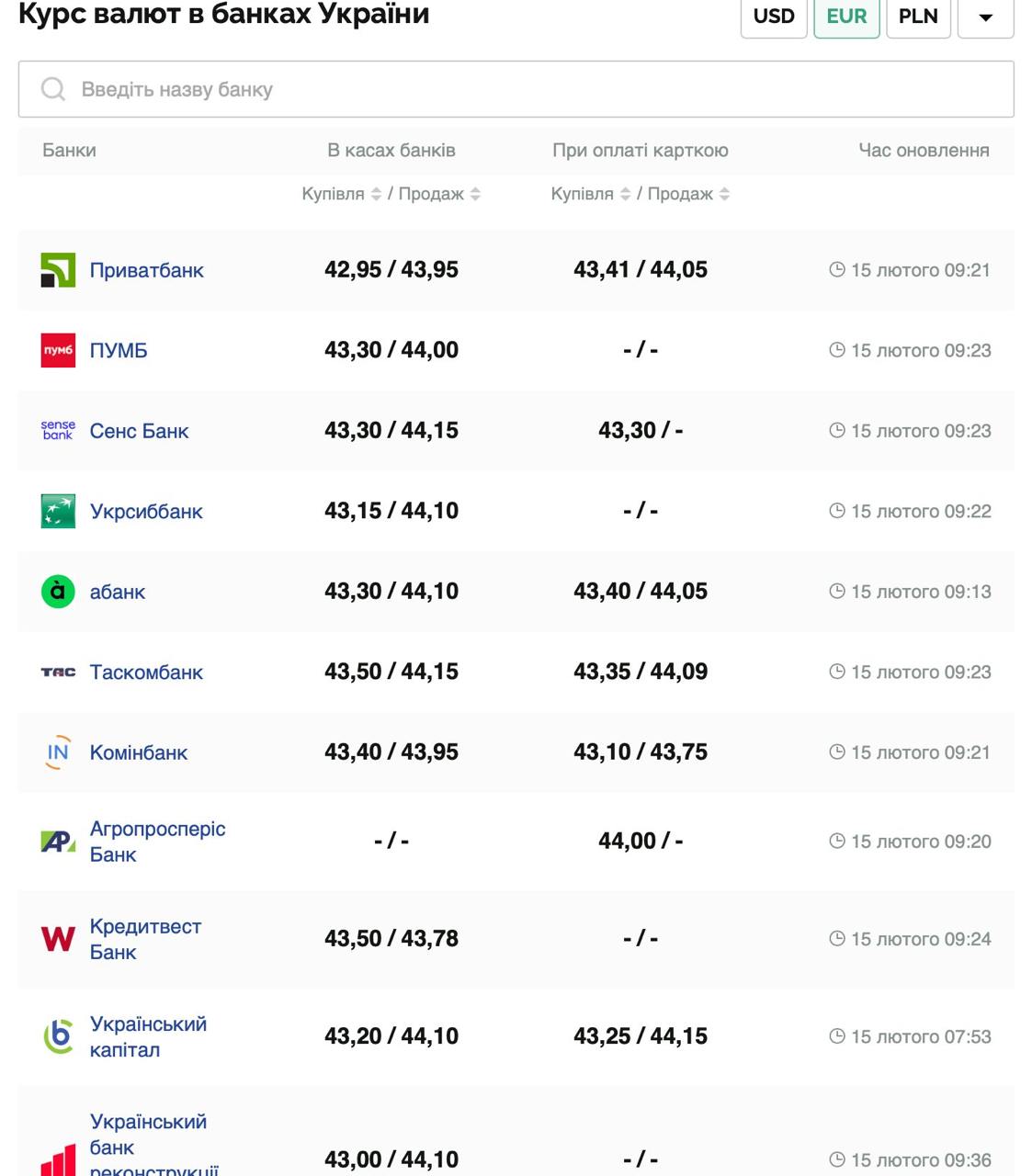The height and width of the screenshot is (1176, 1032).
Task: Sort by card payment Купівля rate
Action: [625, 194]
